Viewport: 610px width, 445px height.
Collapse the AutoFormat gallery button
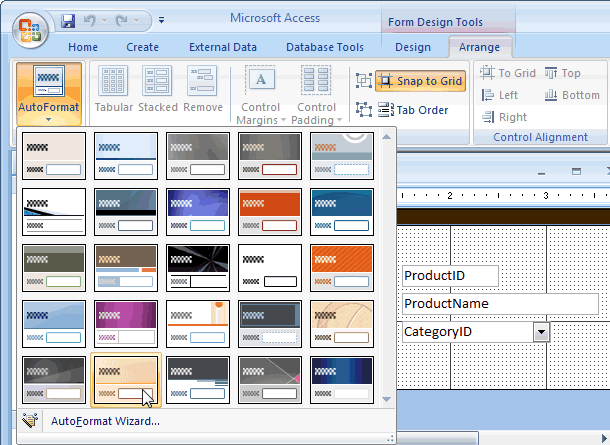tap(49, 94)
